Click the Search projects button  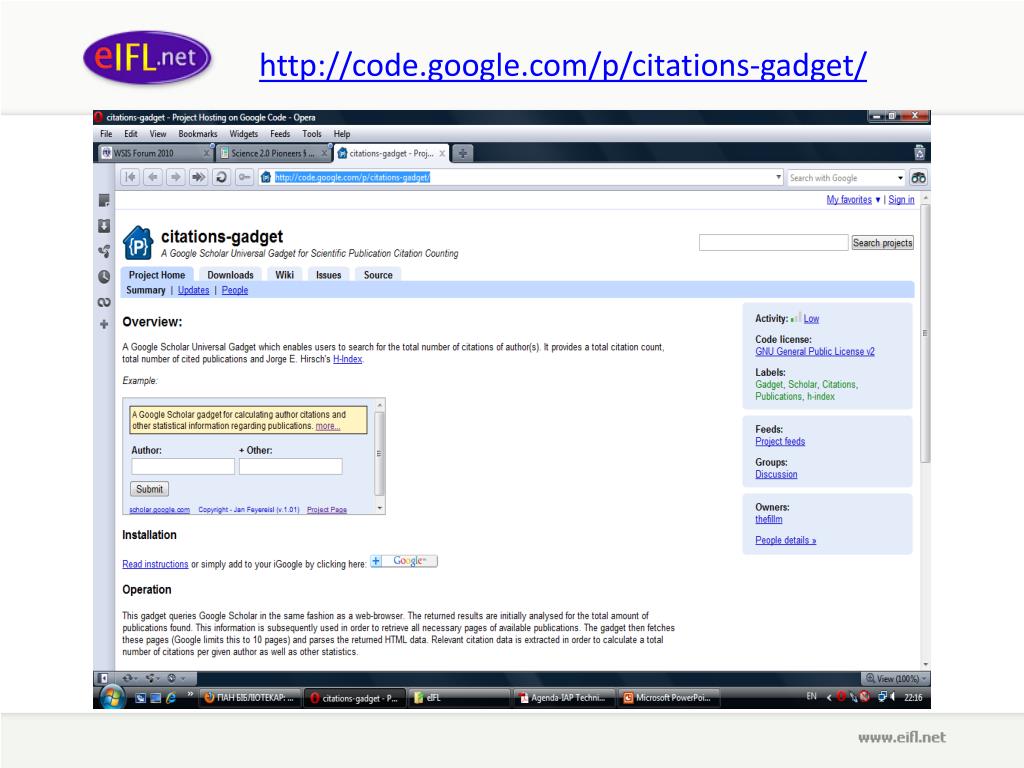pos(882,243)
